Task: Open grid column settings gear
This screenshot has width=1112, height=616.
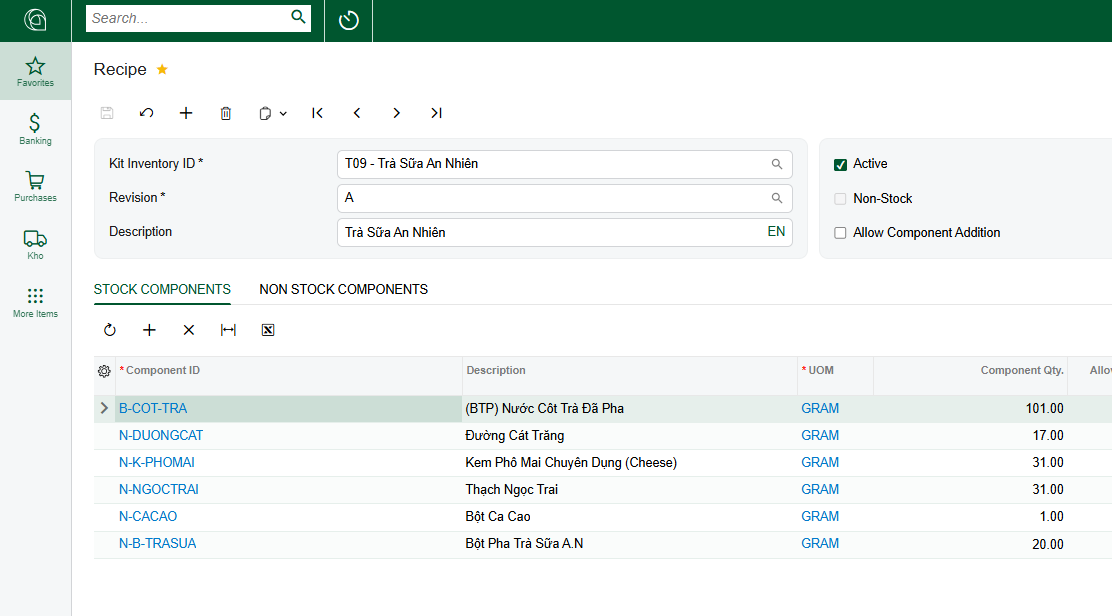Action: 104,371
